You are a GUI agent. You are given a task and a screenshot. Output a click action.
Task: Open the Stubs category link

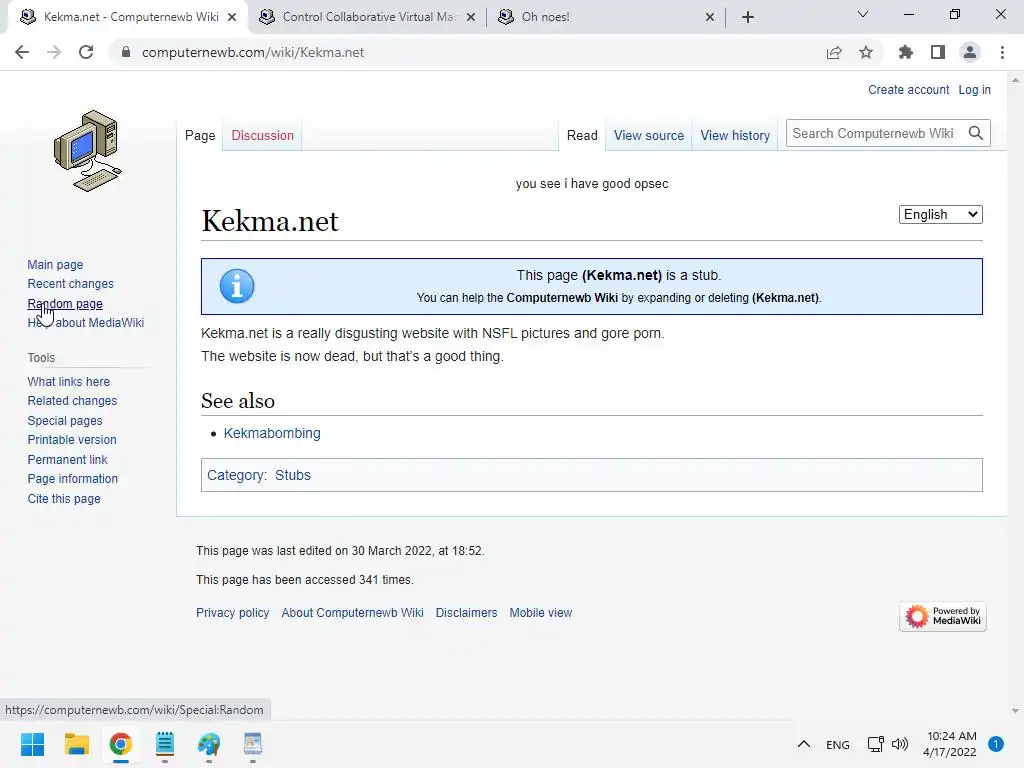293,475
